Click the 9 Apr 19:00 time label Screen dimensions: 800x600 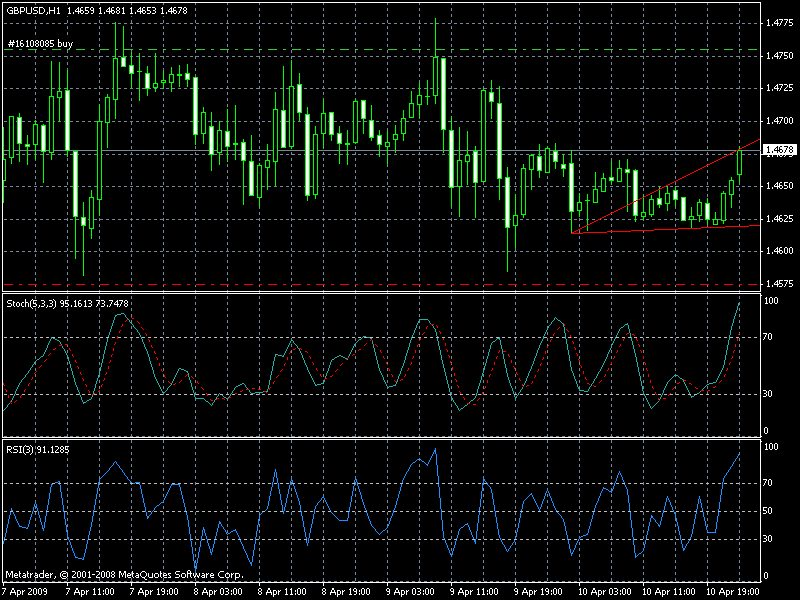coord(538,592)
